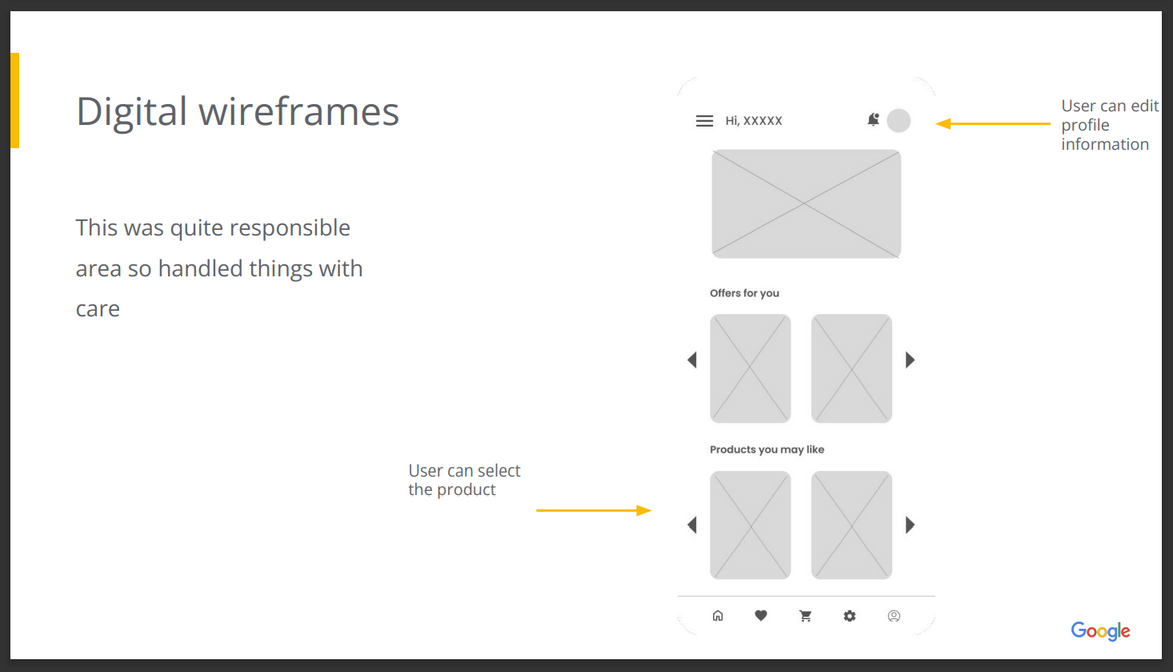
Task: Select the second Offers for you placeholder
Action: pos(851,368)
